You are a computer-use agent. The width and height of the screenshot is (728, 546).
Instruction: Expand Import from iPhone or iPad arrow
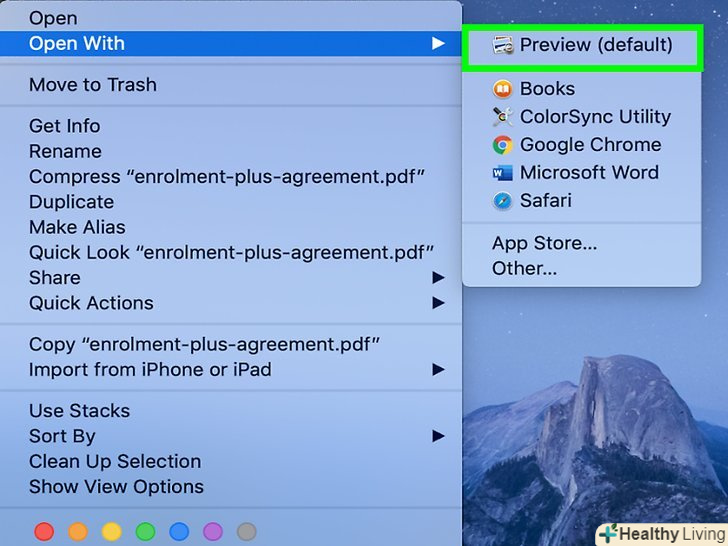[438, 370]
